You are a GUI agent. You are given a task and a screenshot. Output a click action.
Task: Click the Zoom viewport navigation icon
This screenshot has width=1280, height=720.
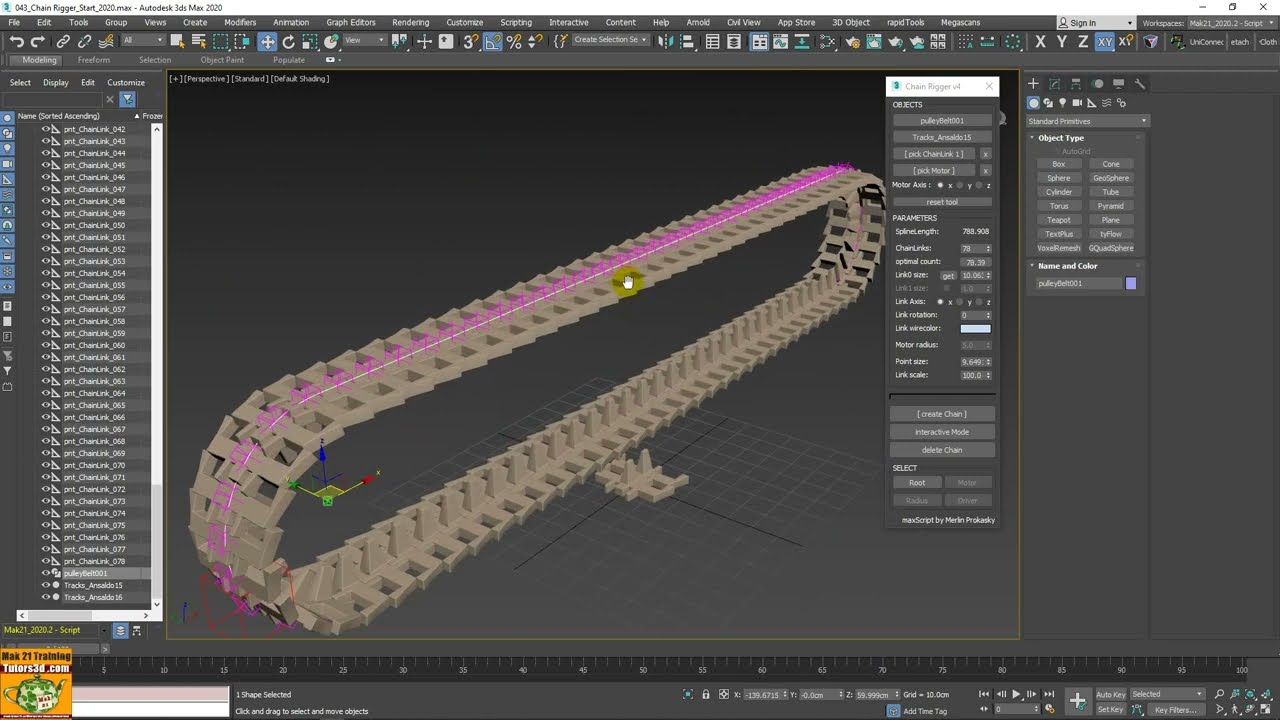coord(1219,694)
